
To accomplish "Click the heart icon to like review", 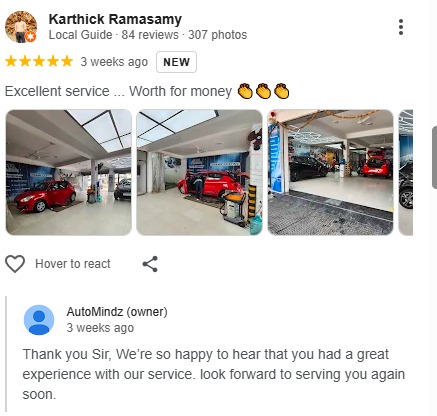I will (x=15, y=264).
